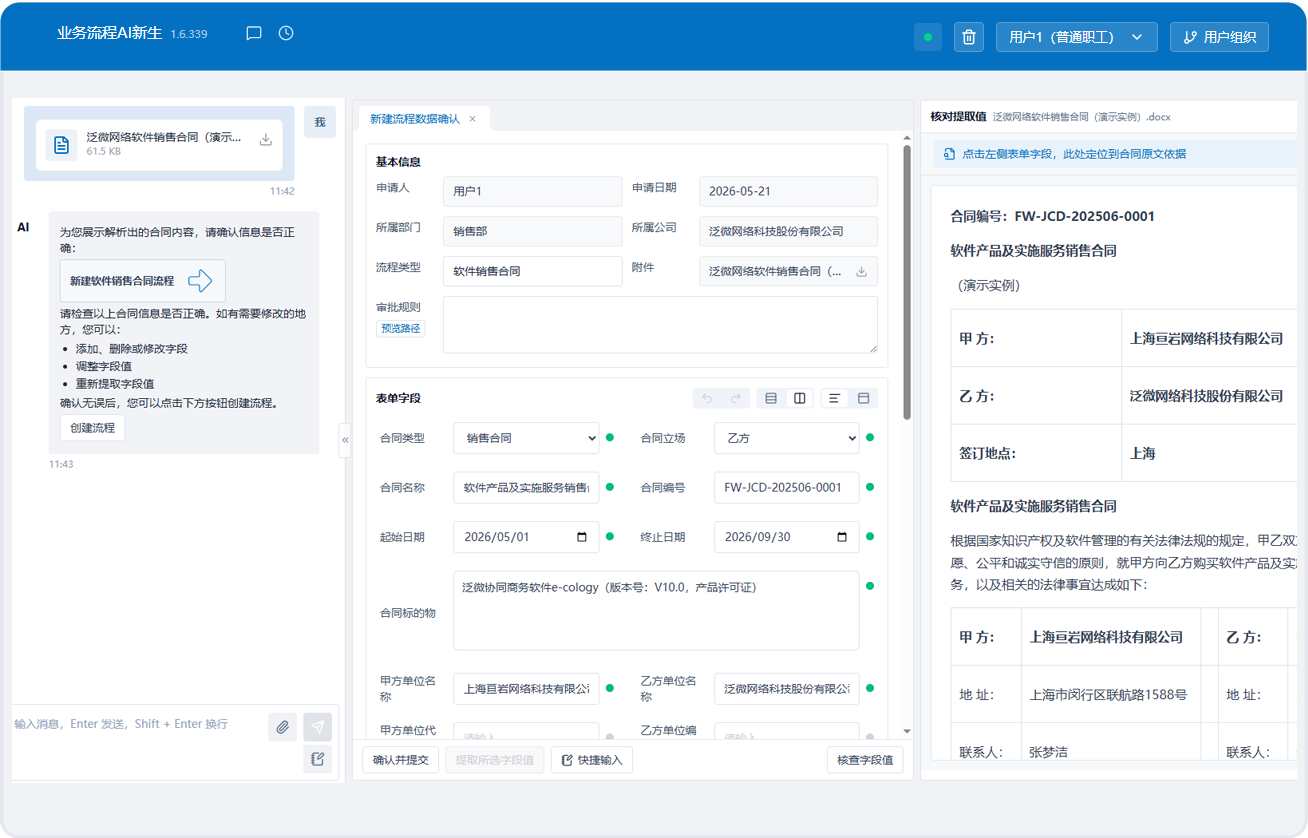This screenshot has height=838, width=1308.
Task: Click the form panel vertical scrollbar
Action: tap(907, 282)
